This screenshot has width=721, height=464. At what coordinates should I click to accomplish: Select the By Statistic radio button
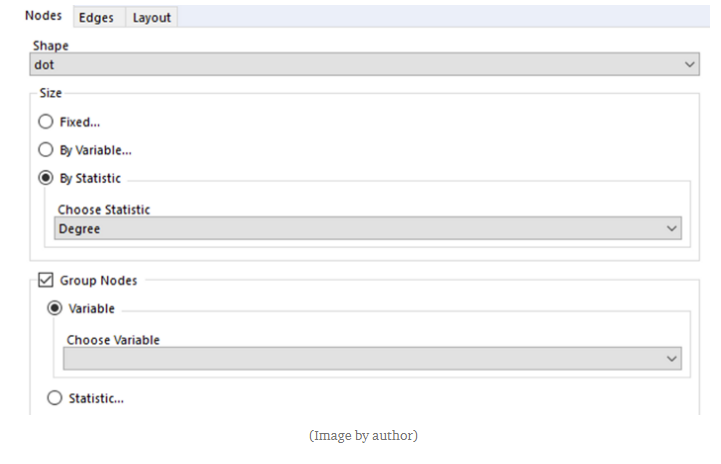pos(45,178)
